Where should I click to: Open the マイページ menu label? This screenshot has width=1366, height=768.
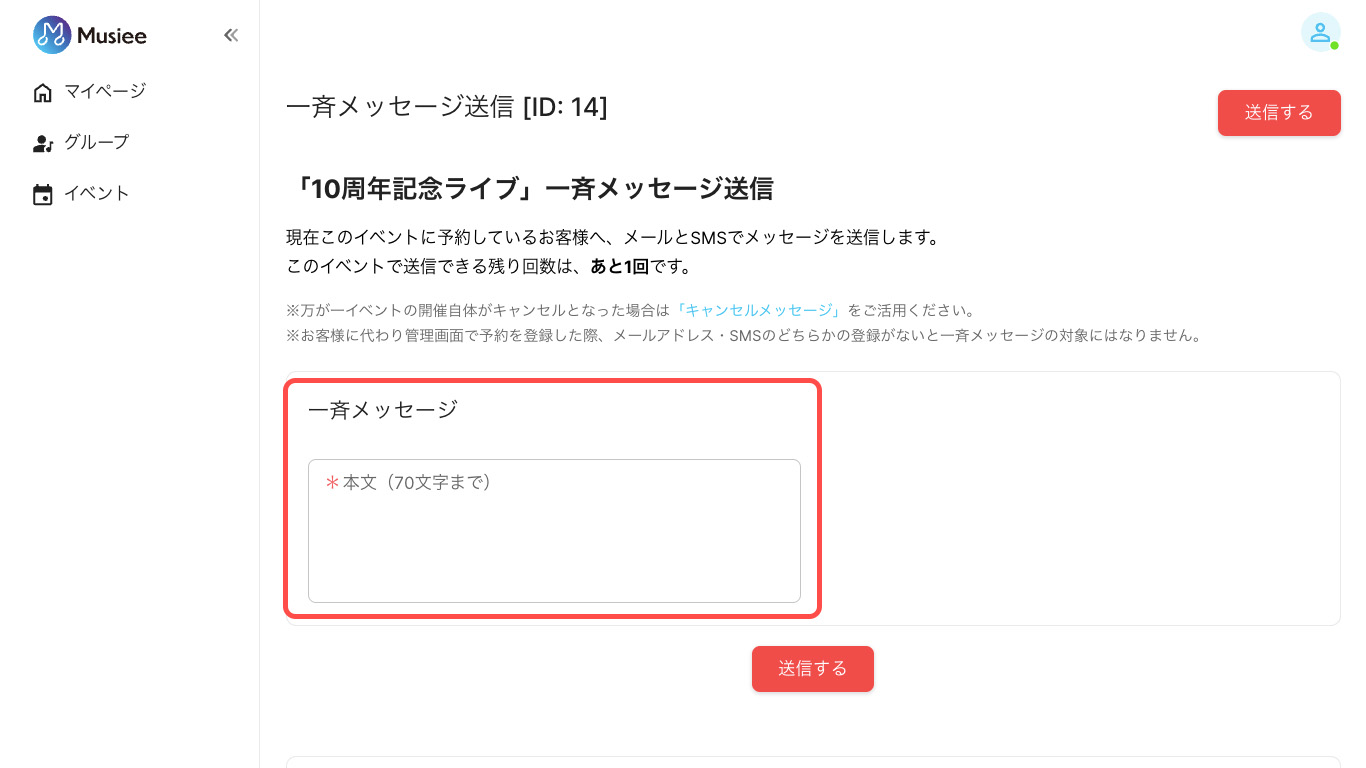tap(105, 91)
